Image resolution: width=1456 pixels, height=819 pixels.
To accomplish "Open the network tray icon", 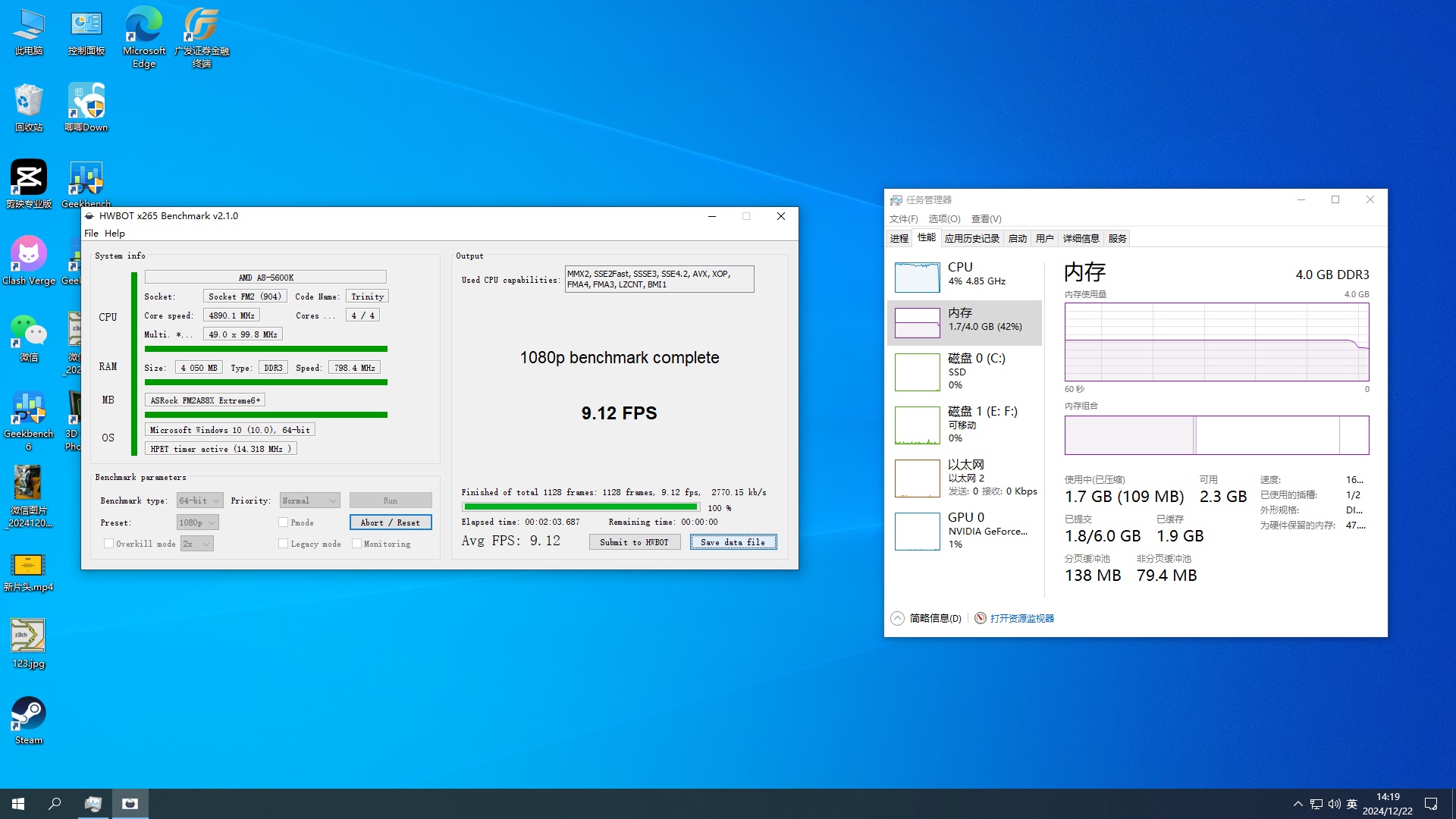I will point(1316,804).
